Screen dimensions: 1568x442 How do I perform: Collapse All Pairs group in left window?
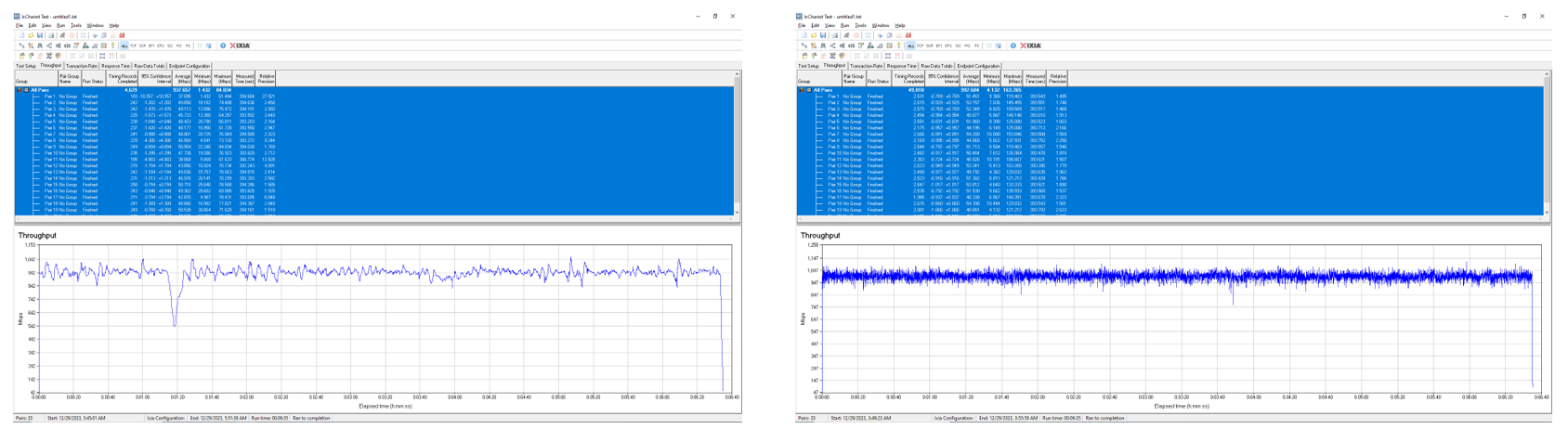point(26,90)
